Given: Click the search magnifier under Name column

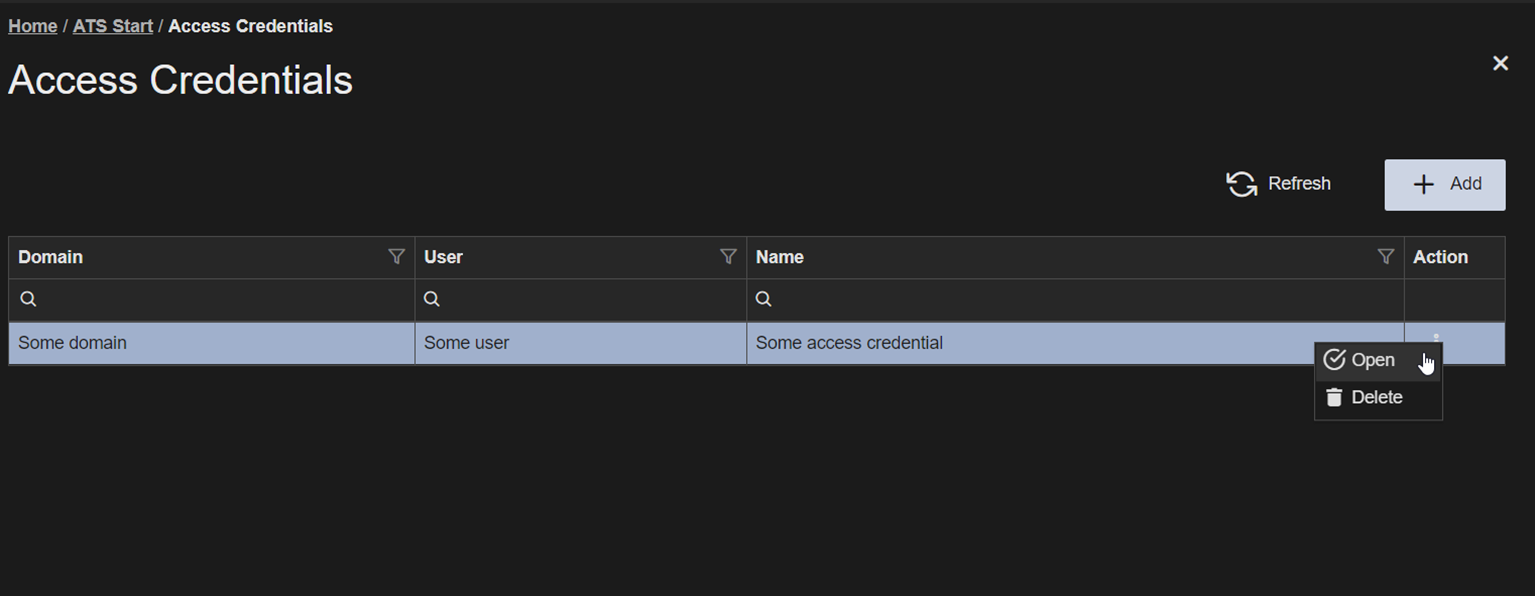Looking at the screenshot, I should point(763,299).
